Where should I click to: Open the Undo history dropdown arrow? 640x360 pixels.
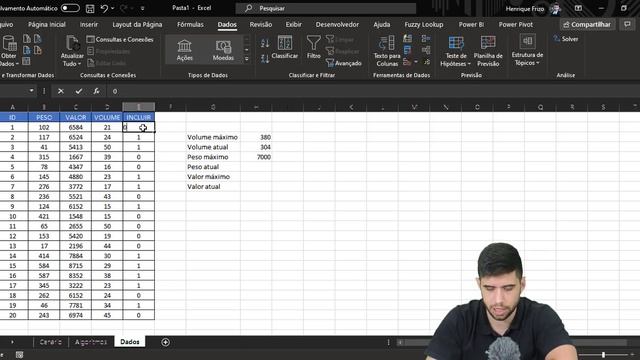coord(113,8)
